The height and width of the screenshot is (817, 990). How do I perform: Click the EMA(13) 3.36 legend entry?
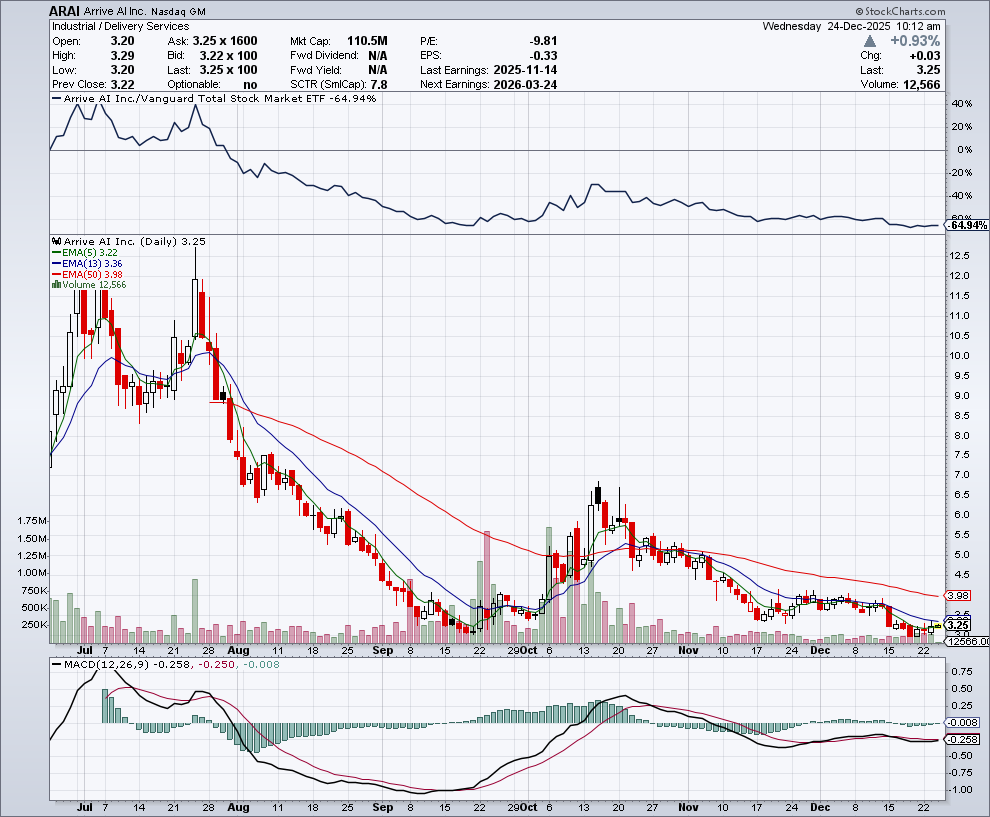coord(87,263)
